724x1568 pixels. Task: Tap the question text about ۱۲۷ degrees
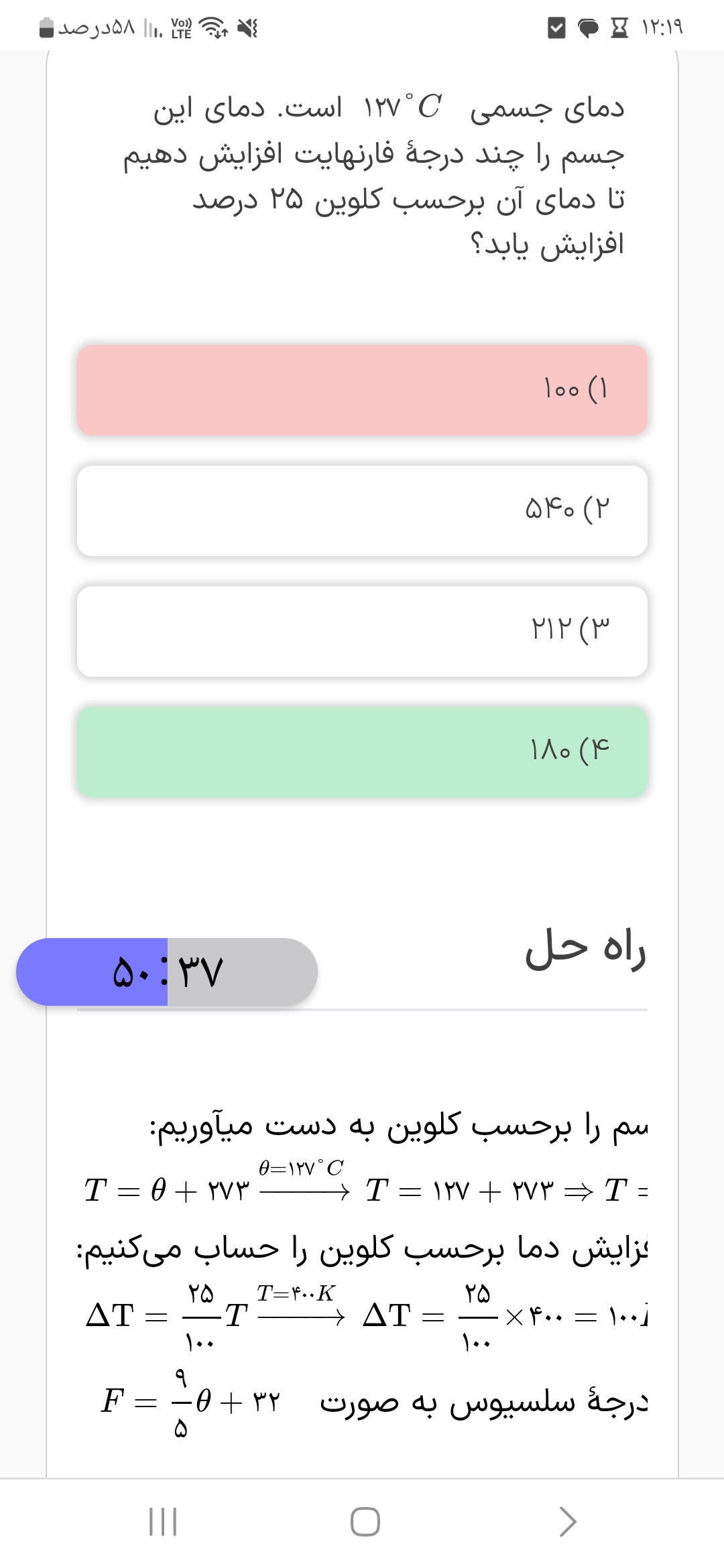(389, 176)
